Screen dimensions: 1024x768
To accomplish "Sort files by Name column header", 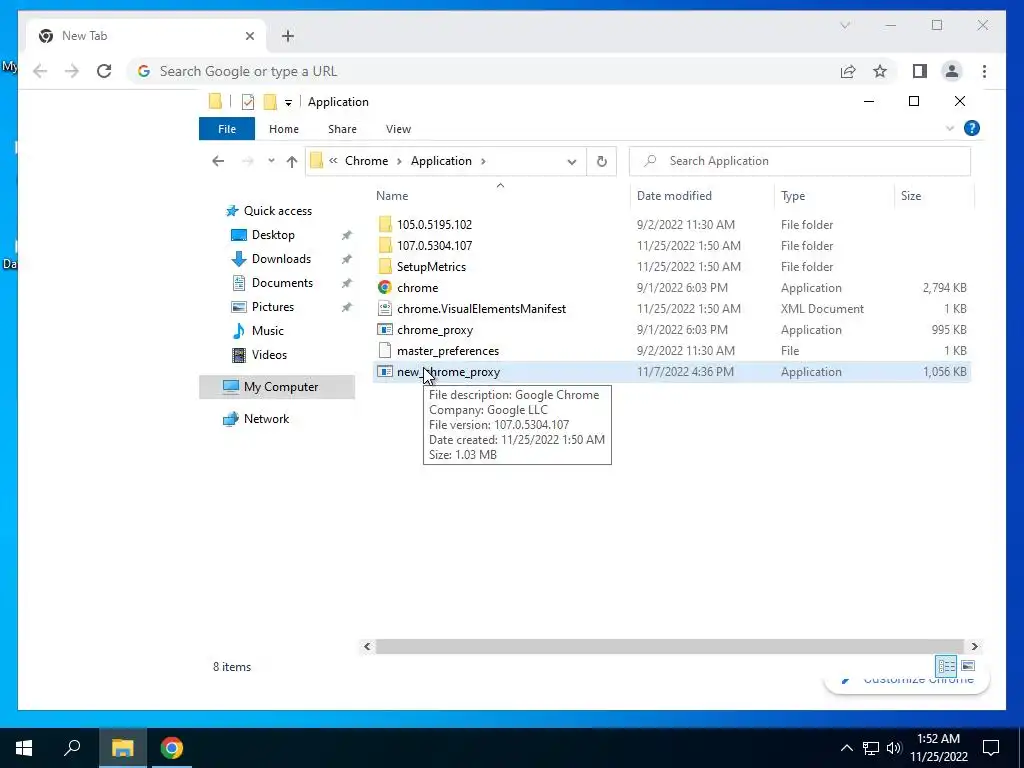I will pyautogui.click(x=501, y=196).
